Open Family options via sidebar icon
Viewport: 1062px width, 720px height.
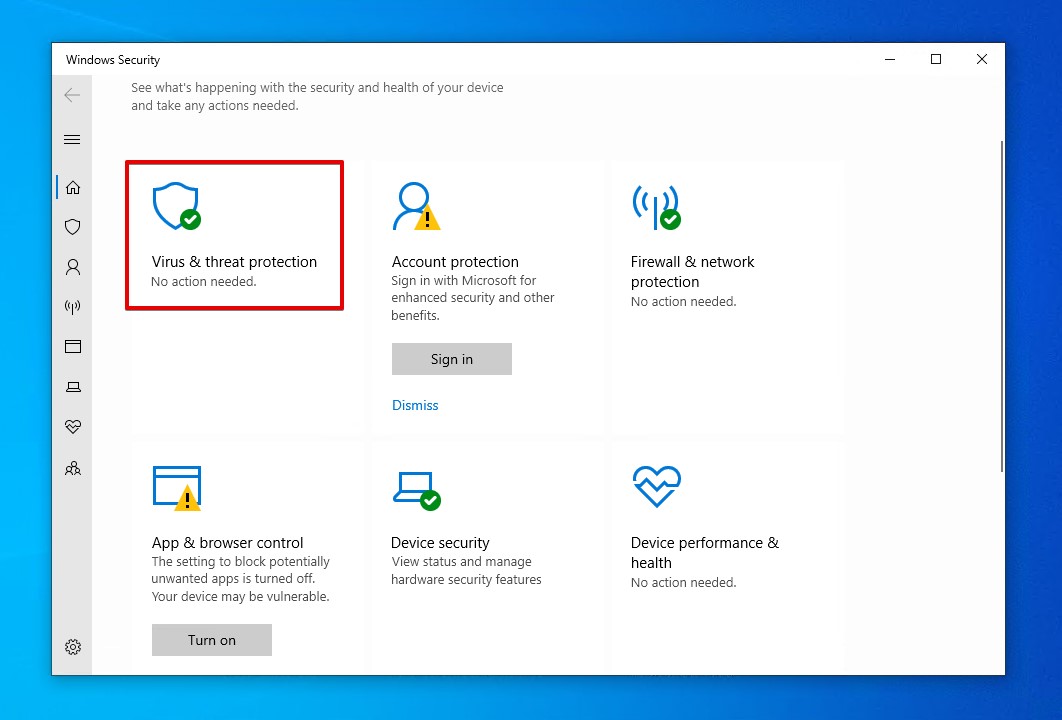coord(72,467)
